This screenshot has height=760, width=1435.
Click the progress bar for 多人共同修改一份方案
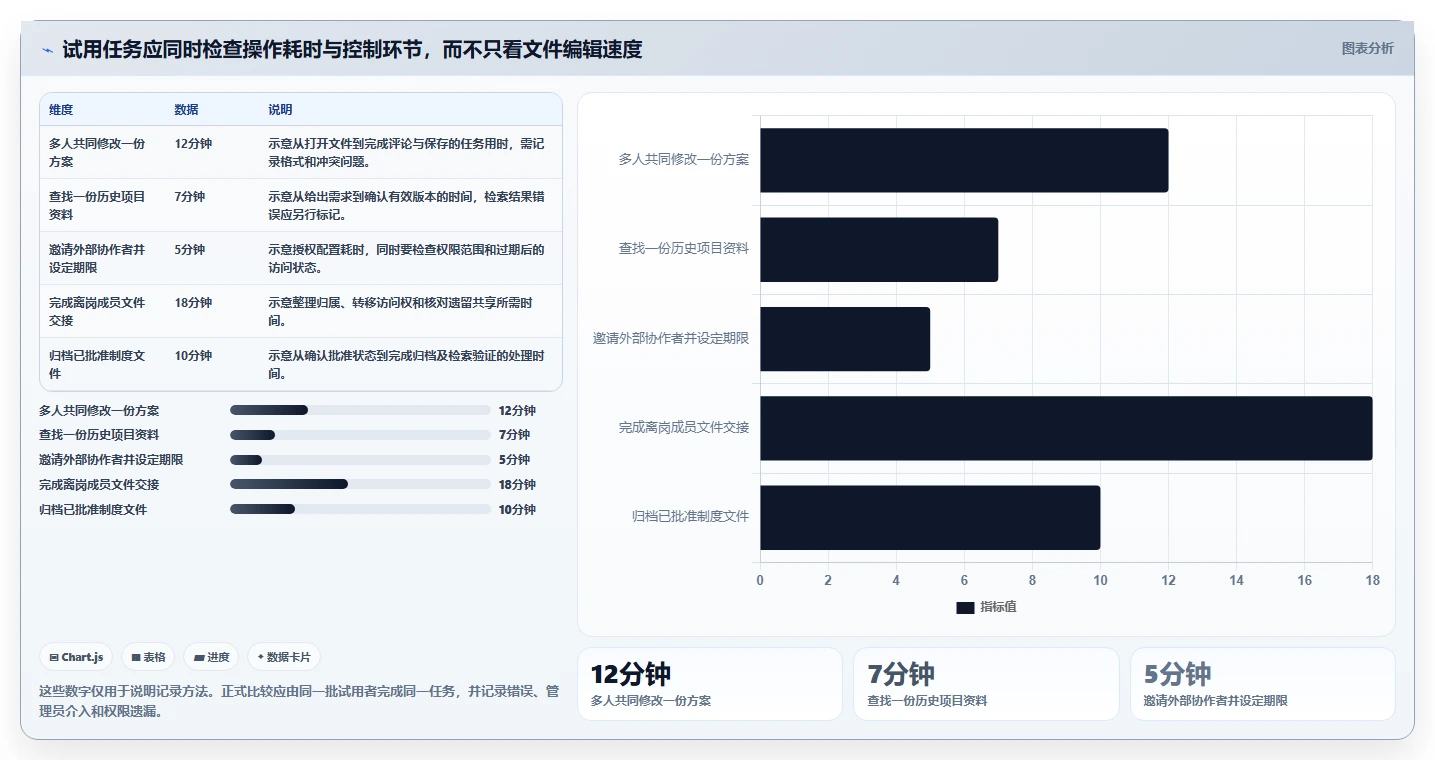click(360, 410)
